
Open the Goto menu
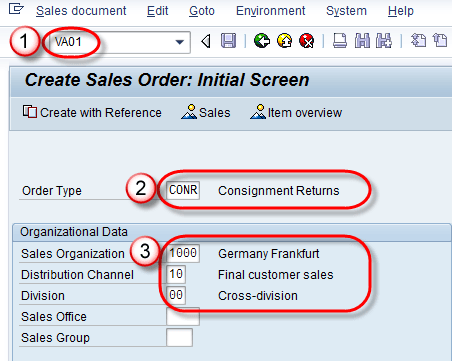[x=202, y=11]
